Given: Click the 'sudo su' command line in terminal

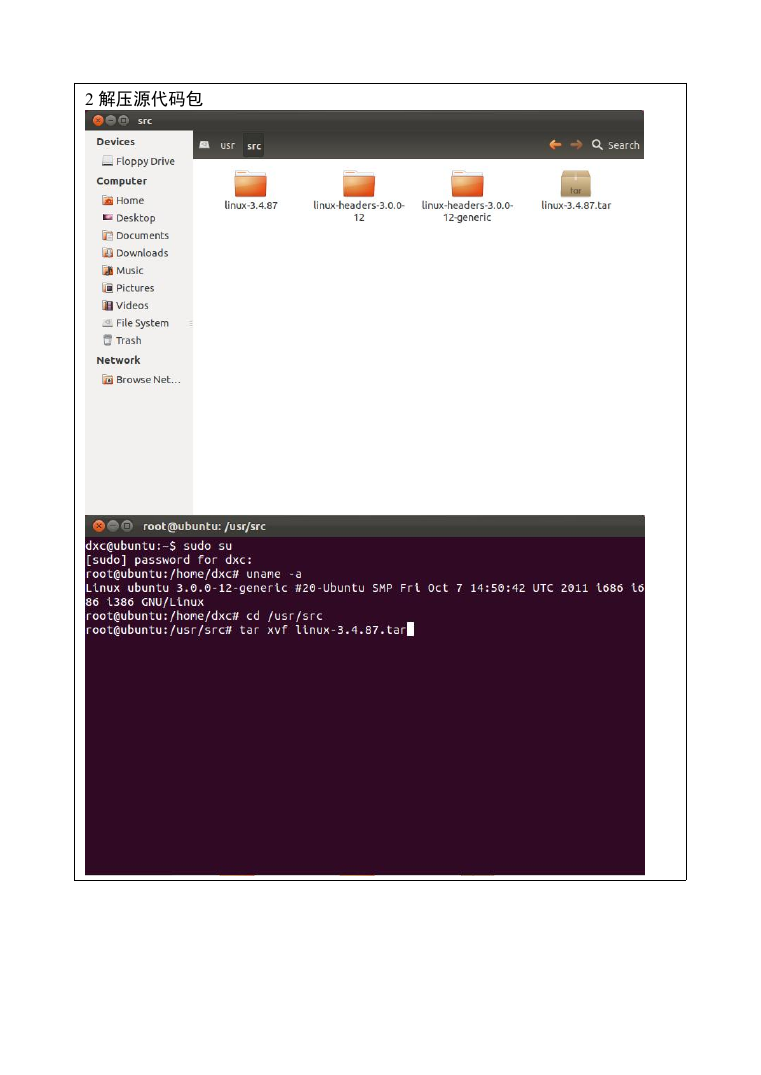Looking at the screenshot, I should pyautogui.click(x=159, y=546).
